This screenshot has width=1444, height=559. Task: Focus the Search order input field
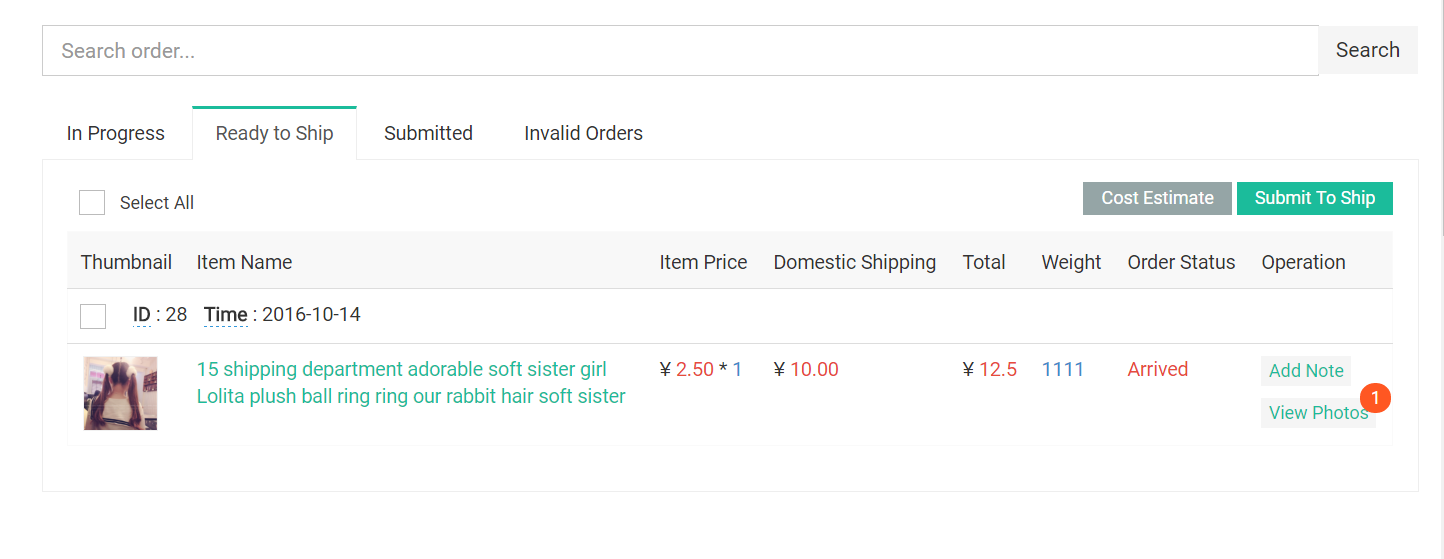[680, 50]
